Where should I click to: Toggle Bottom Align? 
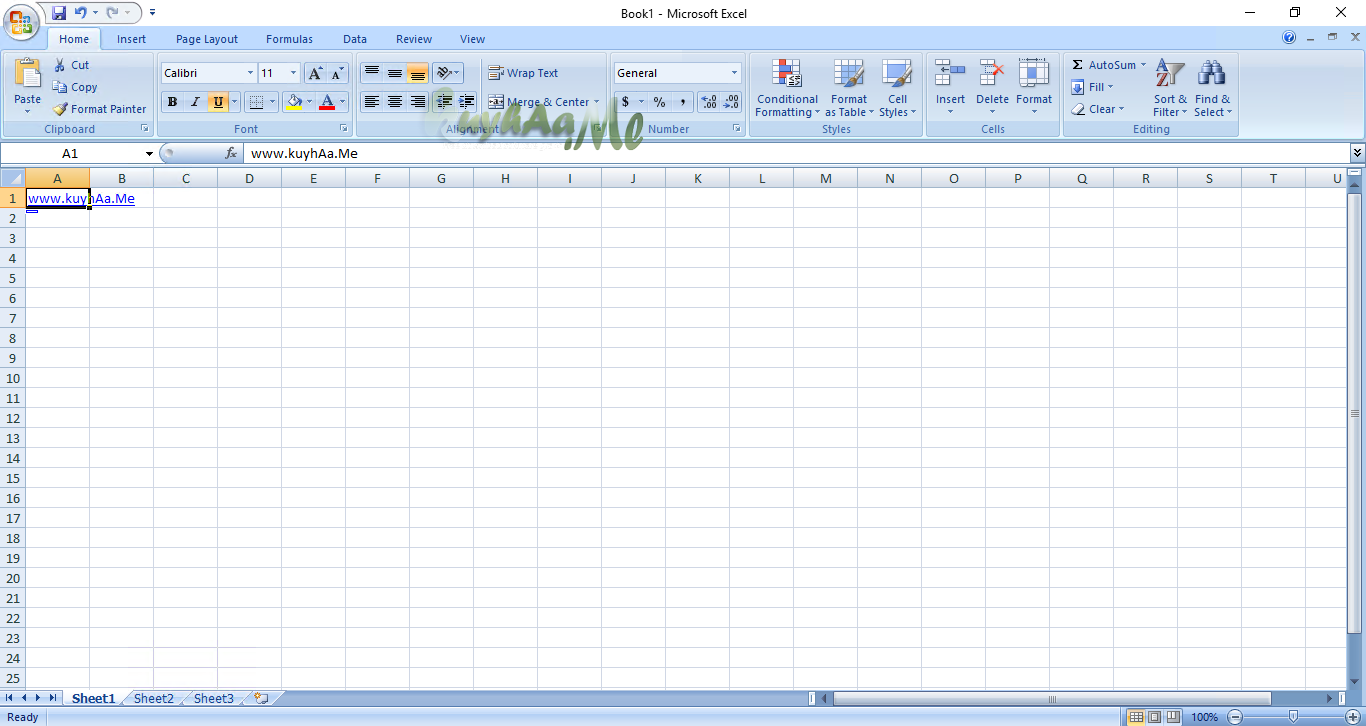[418, 73]
